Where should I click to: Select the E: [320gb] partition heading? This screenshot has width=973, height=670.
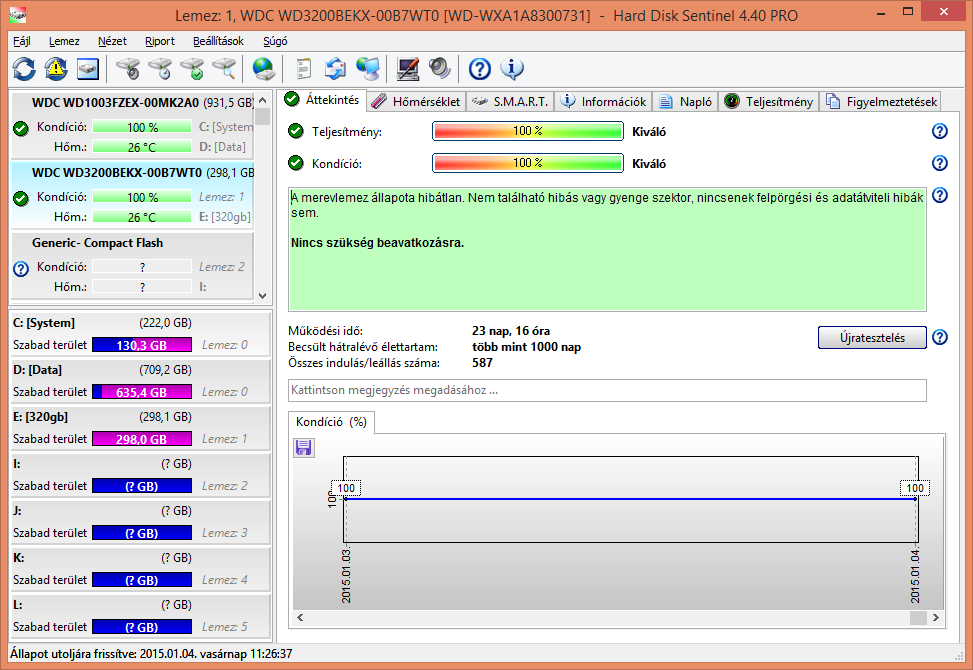pyautogui.click(x=40, y=417)
